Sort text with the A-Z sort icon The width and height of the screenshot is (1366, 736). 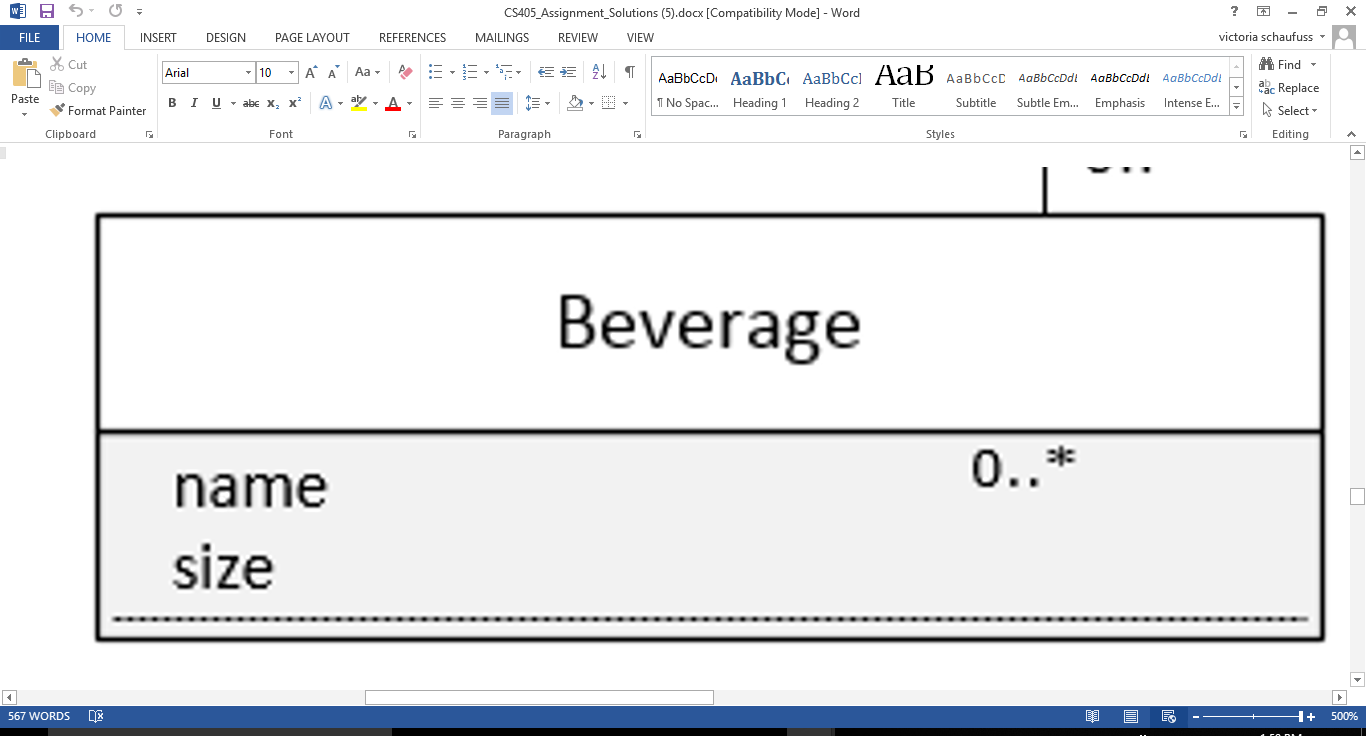pos(599,73)
